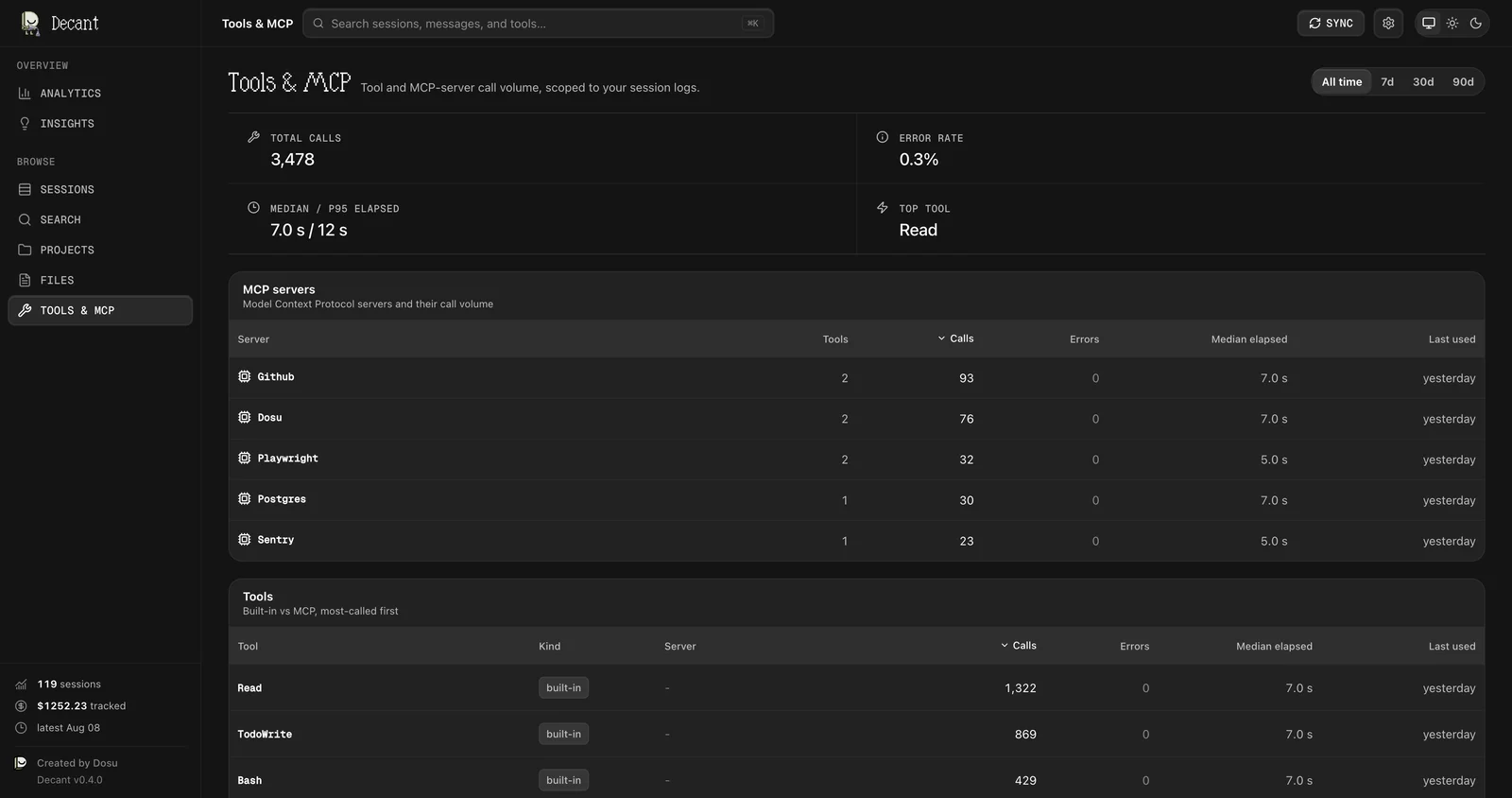This screenshot has width=1512, height=798.
Task: Sort Tools table by Calls column
Action: click(1019, 646)
